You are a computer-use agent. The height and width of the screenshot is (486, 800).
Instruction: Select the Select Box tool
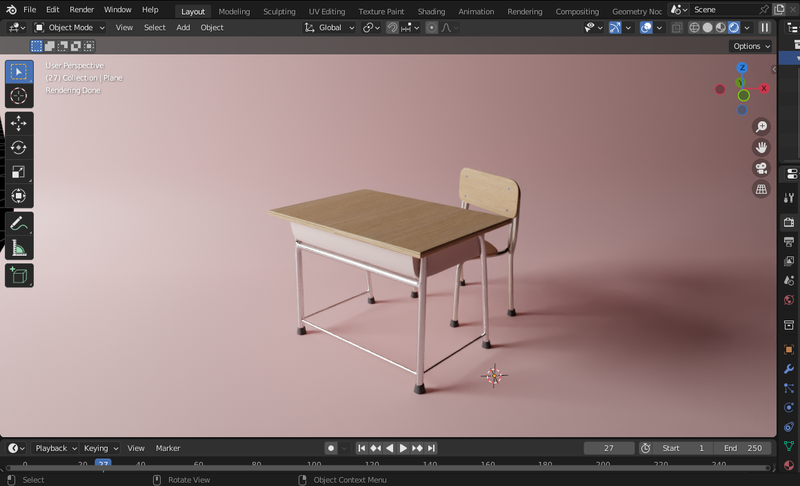point(19,72)
